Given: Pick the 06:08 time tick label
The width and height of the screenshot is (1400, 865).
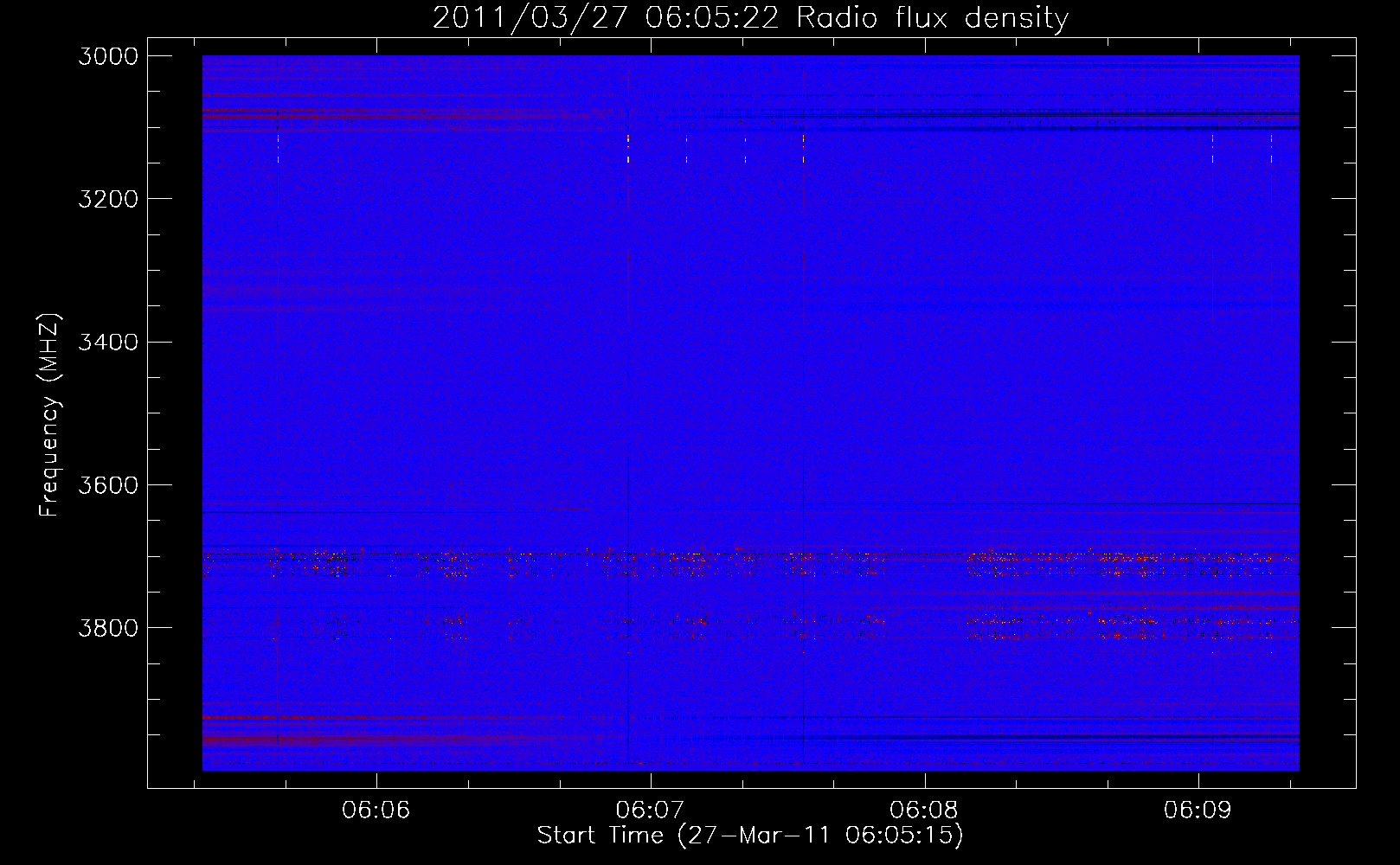Looking at the screenshot, I should point(924,811).
